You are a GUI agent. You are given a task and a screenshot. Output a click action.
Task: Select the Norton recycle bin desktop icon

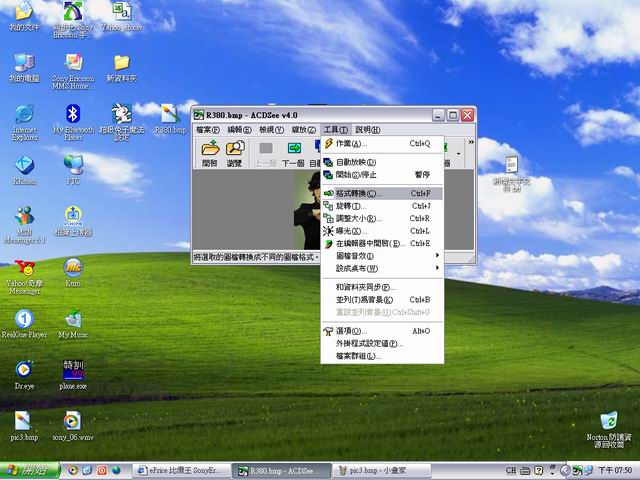pyautogui.click(x=609, y=431)
